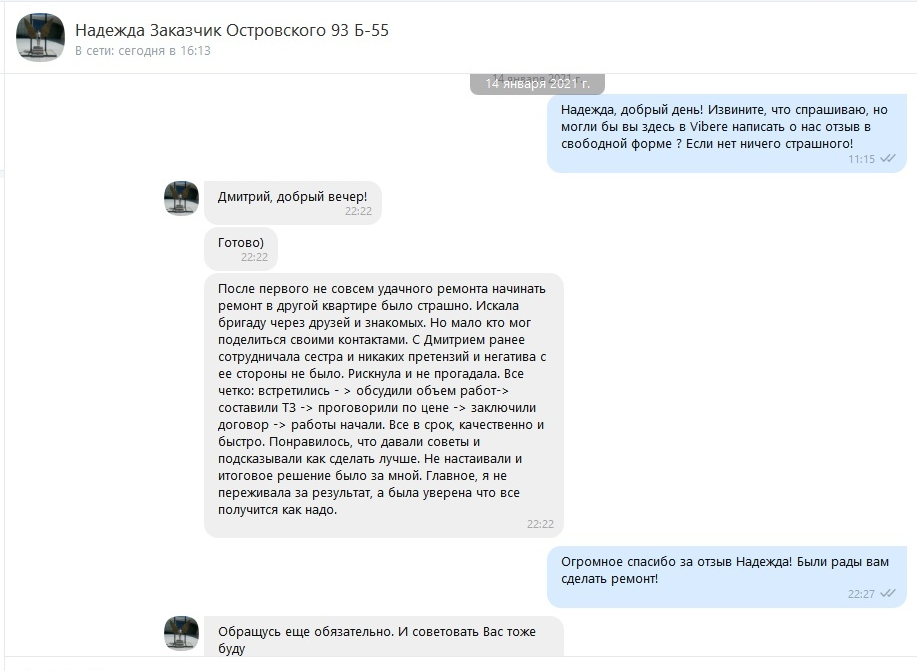The width and height of the screenshot is (917, 671).
Task: Select the long review message bubble
Action: [384, 405]
